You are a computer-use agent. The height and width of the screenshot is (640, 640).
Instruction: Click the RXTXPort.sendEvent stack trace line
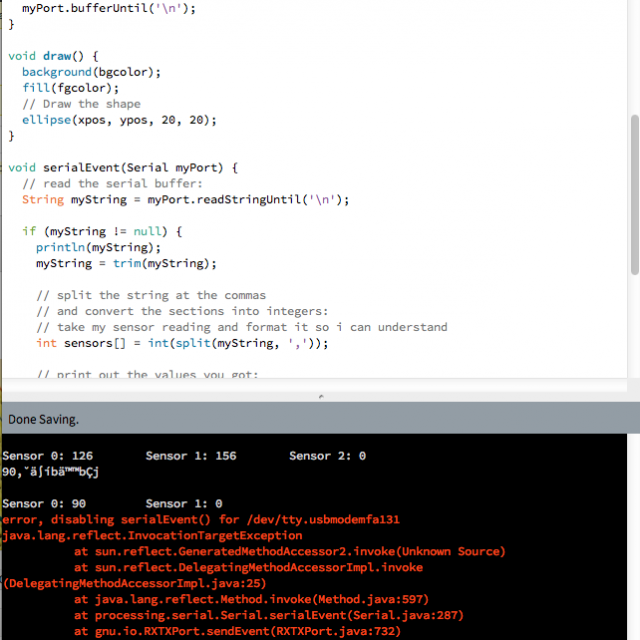(237, 631)
